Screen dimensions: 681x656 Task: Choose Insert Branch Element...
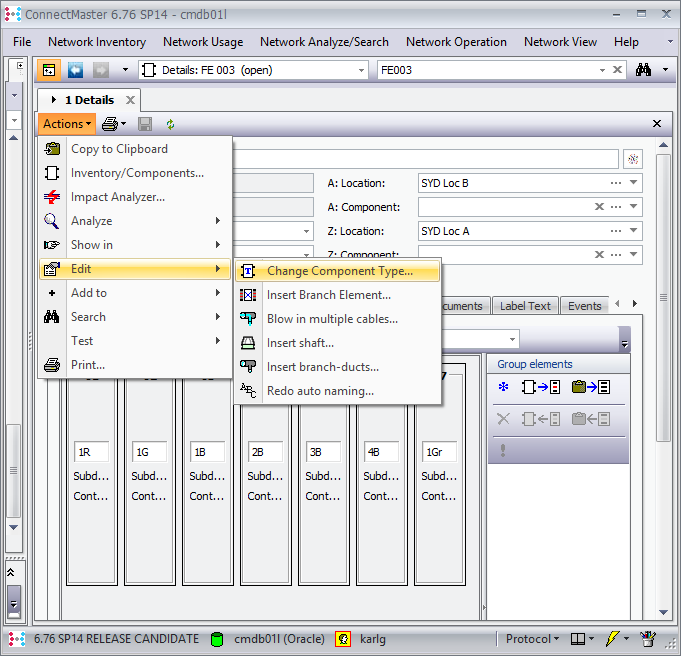click(x=338, y=295)
